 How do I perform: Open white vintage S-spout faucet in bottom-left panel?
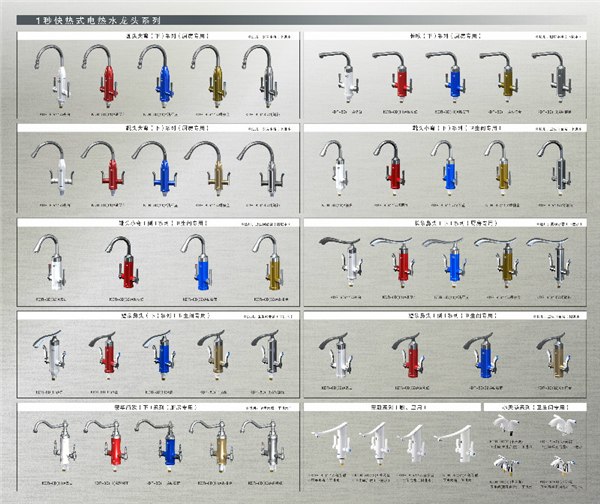[x=56, y=446]
